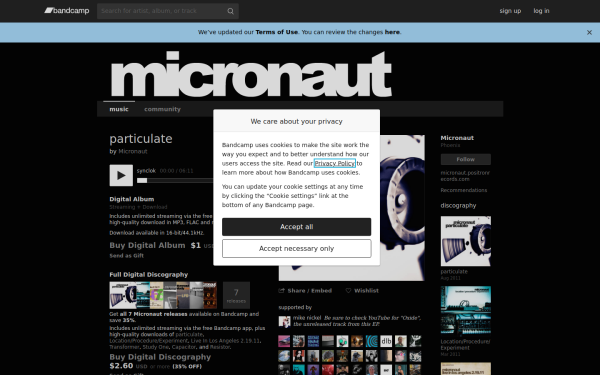Open mike nickel's supporter avatar

click(x=284, y=321)
